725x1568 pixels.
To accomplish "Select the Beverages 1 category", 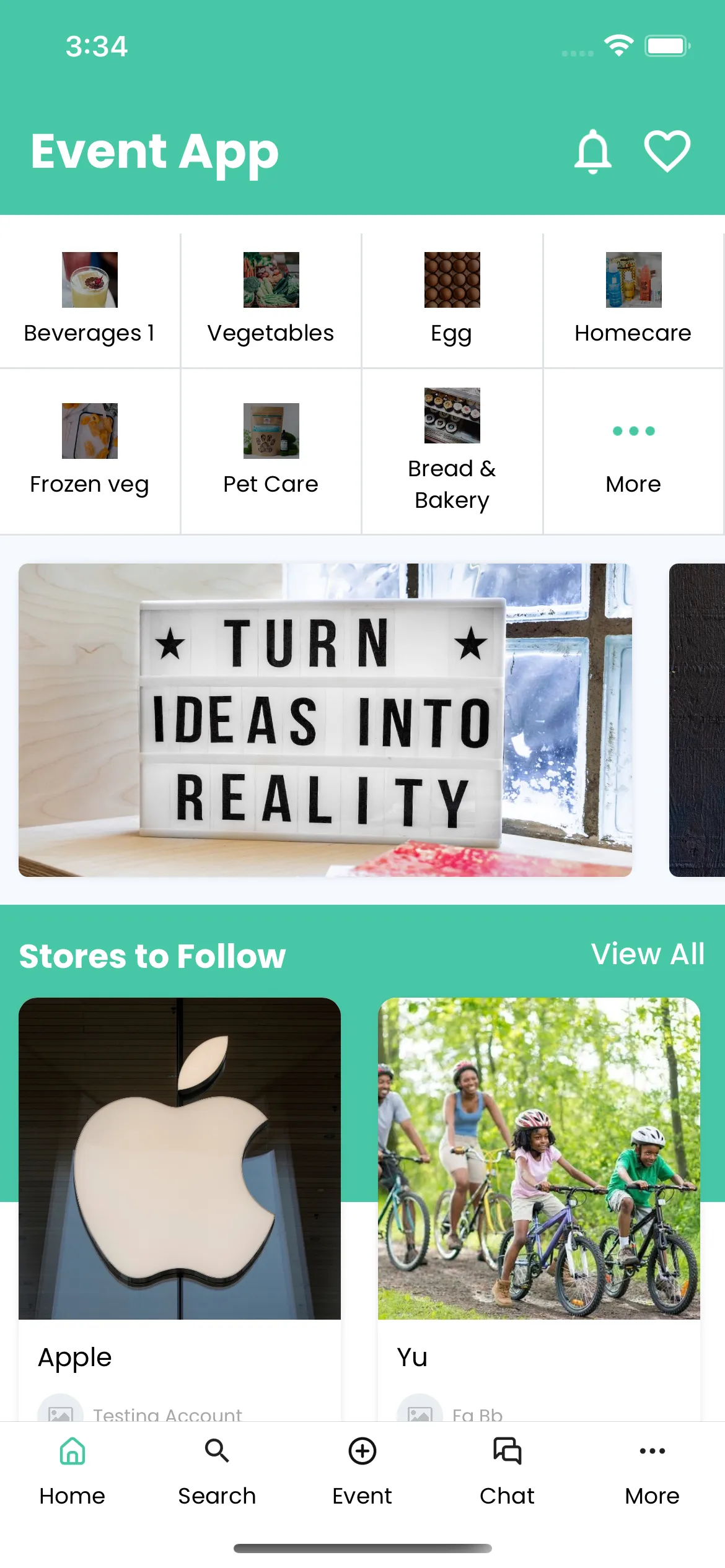I will [90, 301].
